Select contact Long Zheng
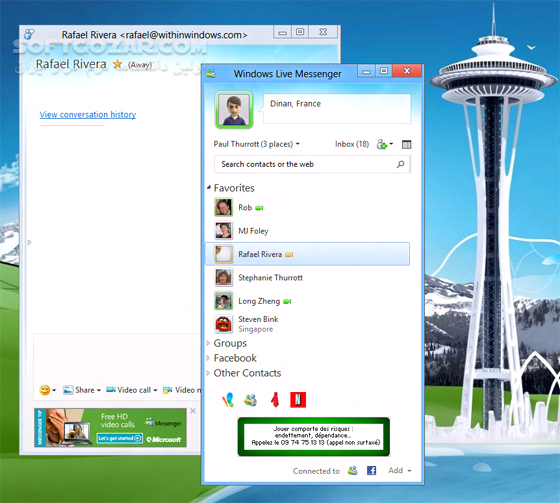Viewport: 560px width, 503px height. point(307,301)
